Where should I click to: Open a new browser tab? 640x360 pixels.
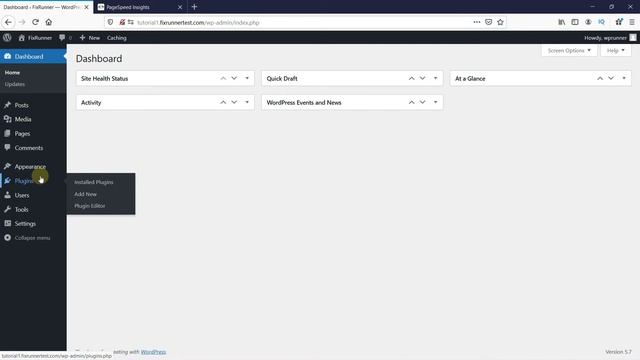pos(194,7)
